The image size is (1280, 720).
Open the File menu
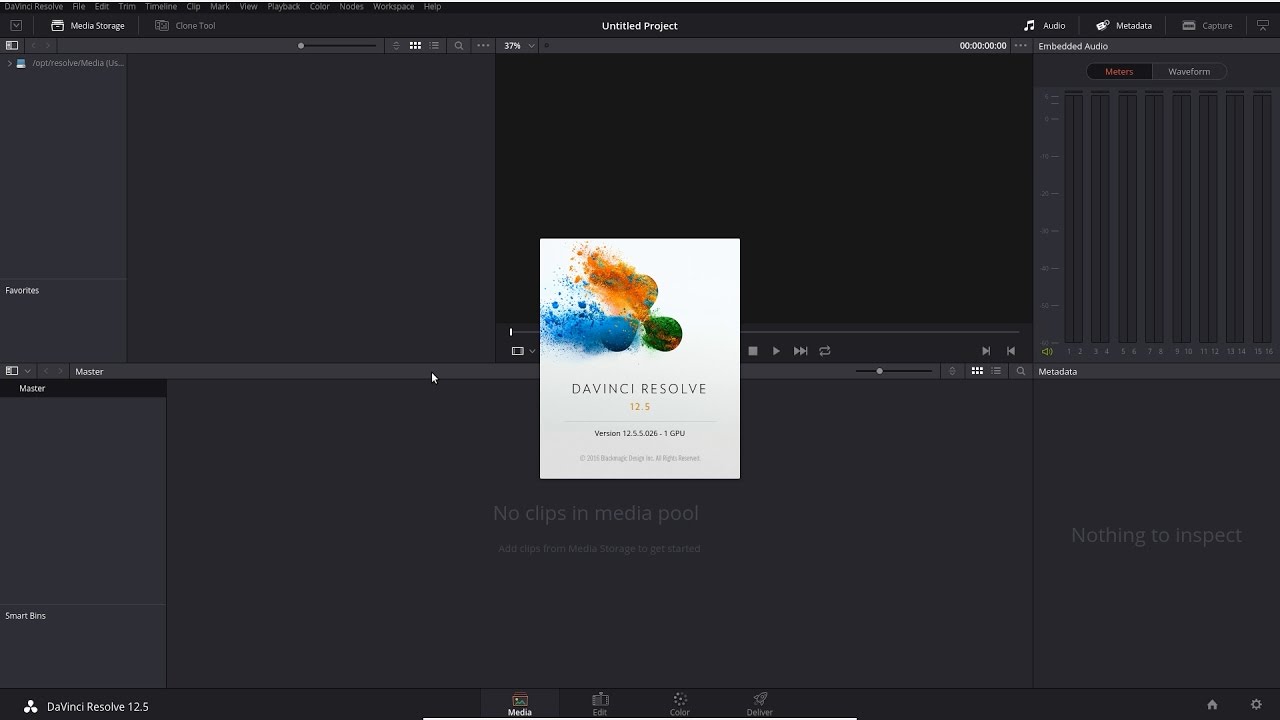tap(78, 6)
